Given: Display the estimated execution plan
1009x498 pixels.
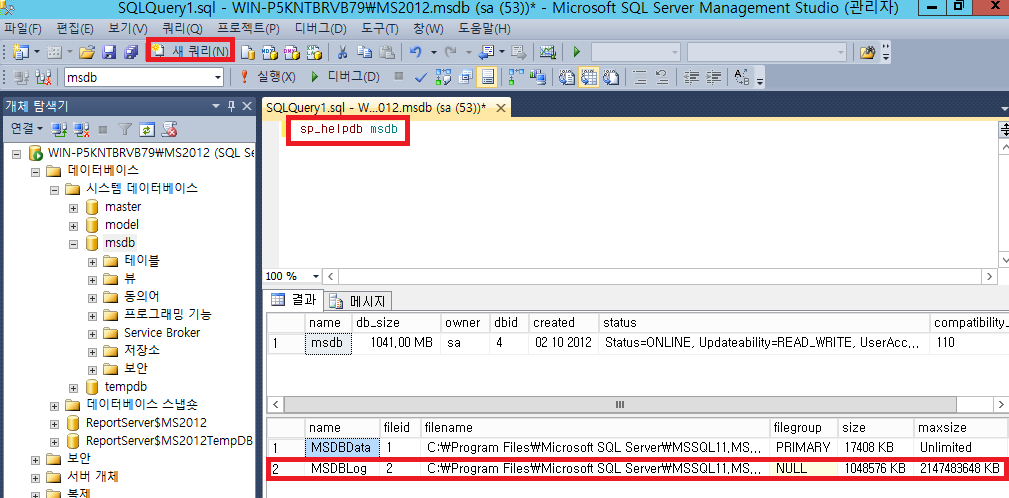Looking at the screenshot, I should 443,77.
